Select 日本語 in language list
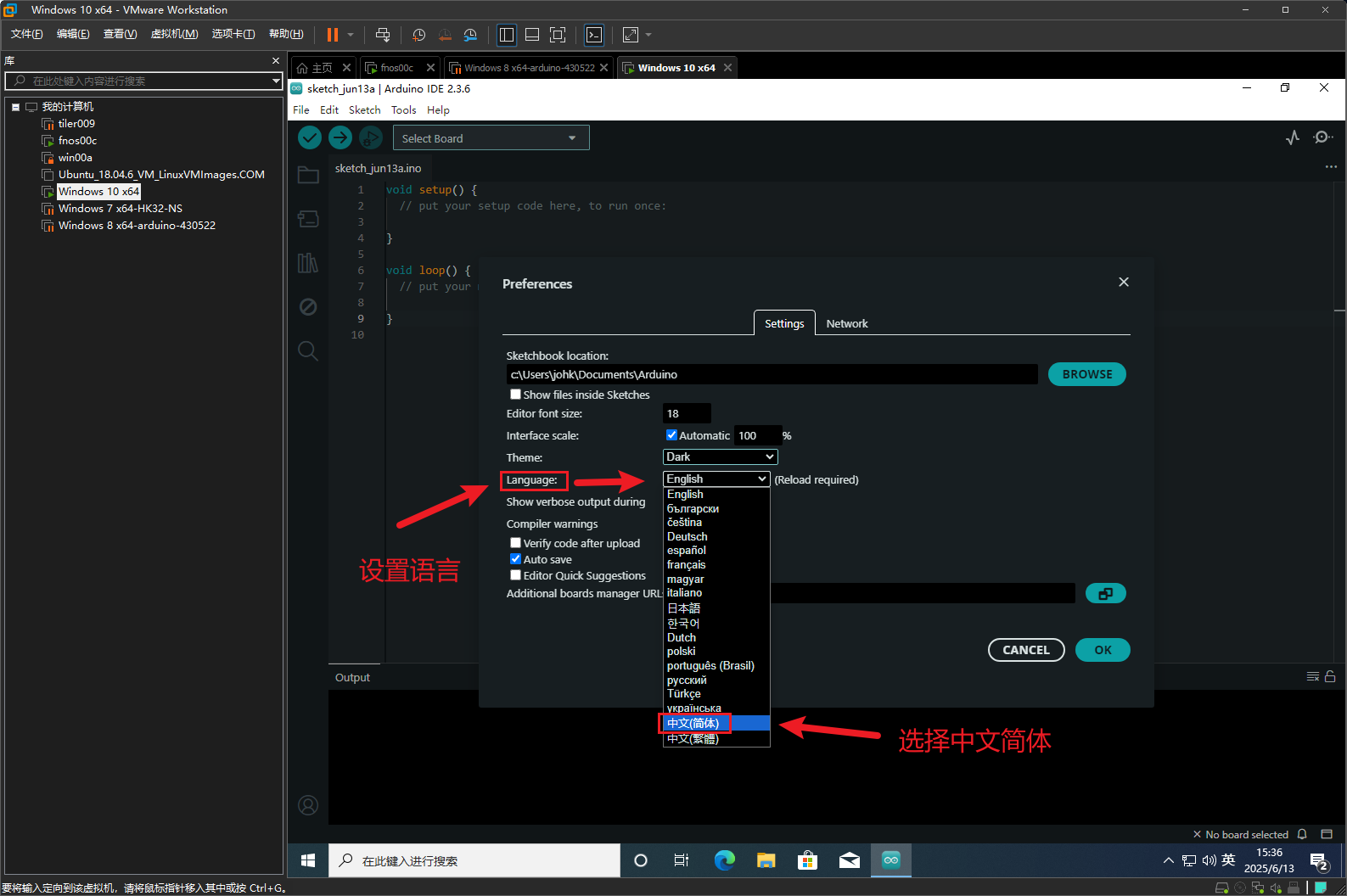The image size is (1347, 896). pos(716,608)
